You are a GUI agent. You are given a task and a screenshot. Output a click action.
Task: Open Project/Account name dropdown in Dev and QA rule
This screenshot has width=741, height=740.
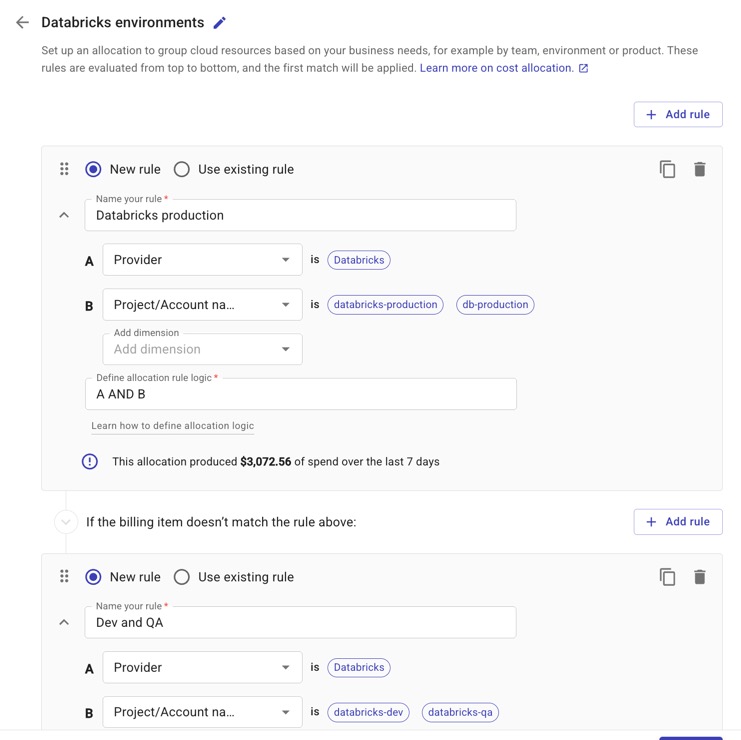coord(202,712)
